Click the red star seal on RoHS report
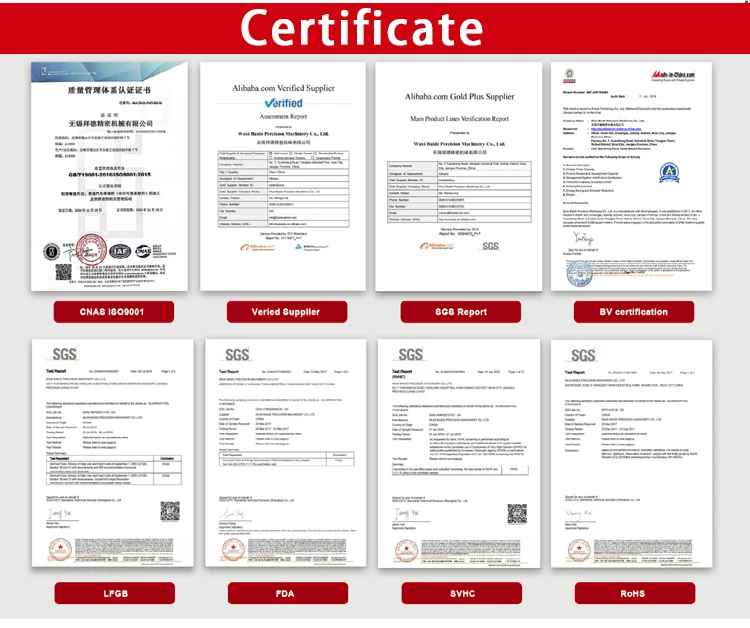Screen dimensions: 750x628 click(x=579, y=551)
